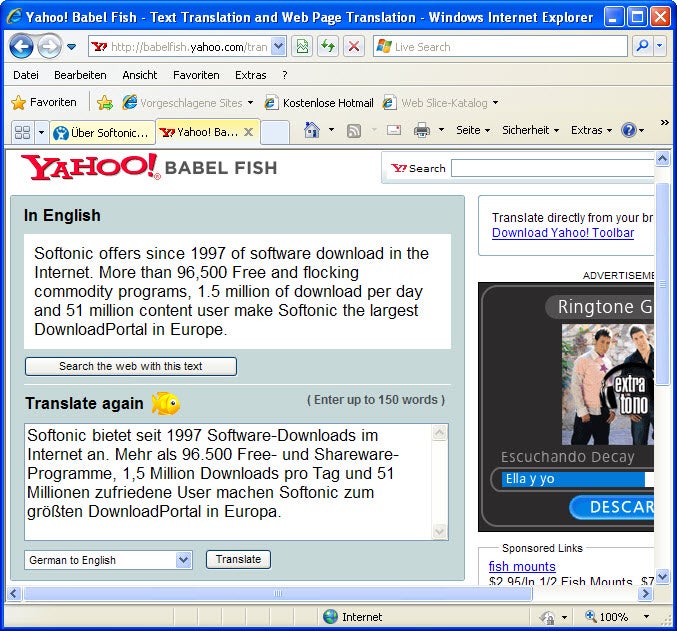This screenshot has width=677, height=631.
Task: Click the blue Help question icon
Action: coord(629,130)
